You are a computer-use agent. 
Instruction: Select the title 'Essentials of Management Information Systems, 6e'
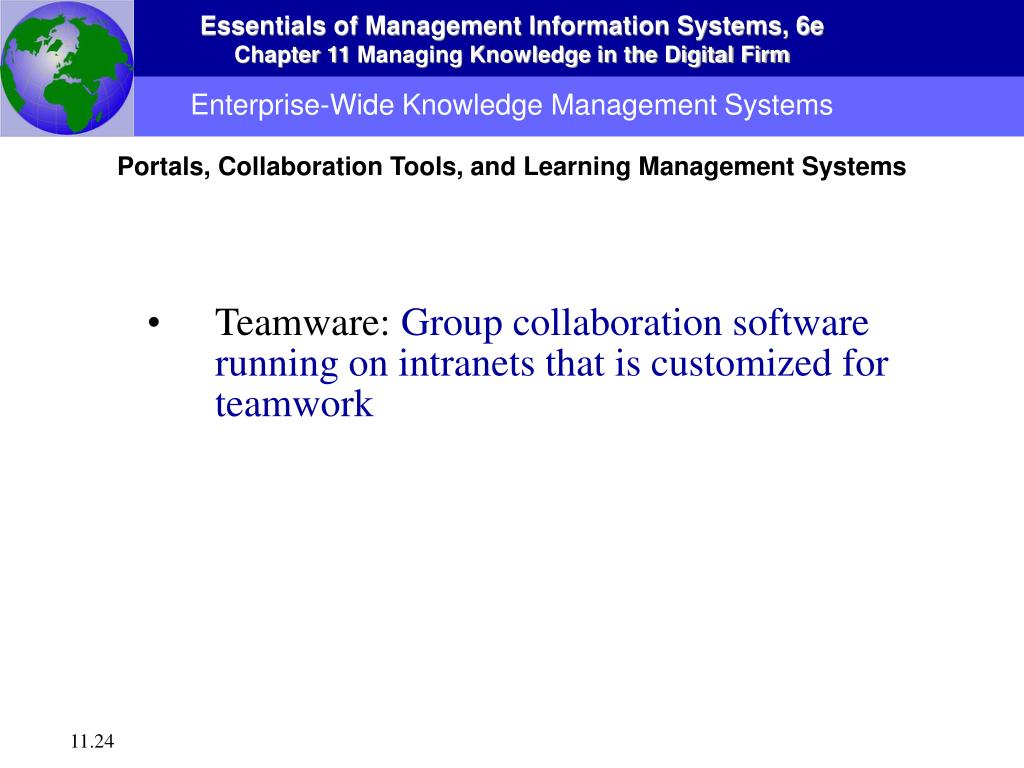tap(512, 26)
